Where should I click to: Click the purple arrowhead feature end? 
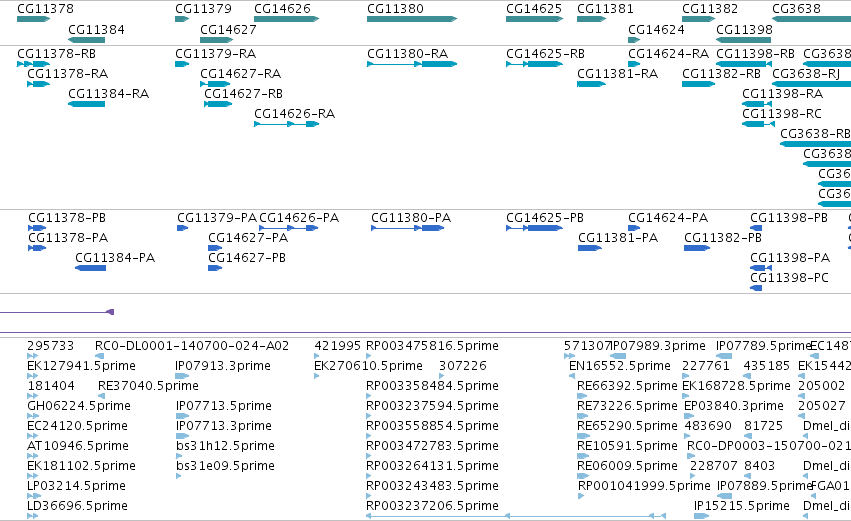pos(110,312)
